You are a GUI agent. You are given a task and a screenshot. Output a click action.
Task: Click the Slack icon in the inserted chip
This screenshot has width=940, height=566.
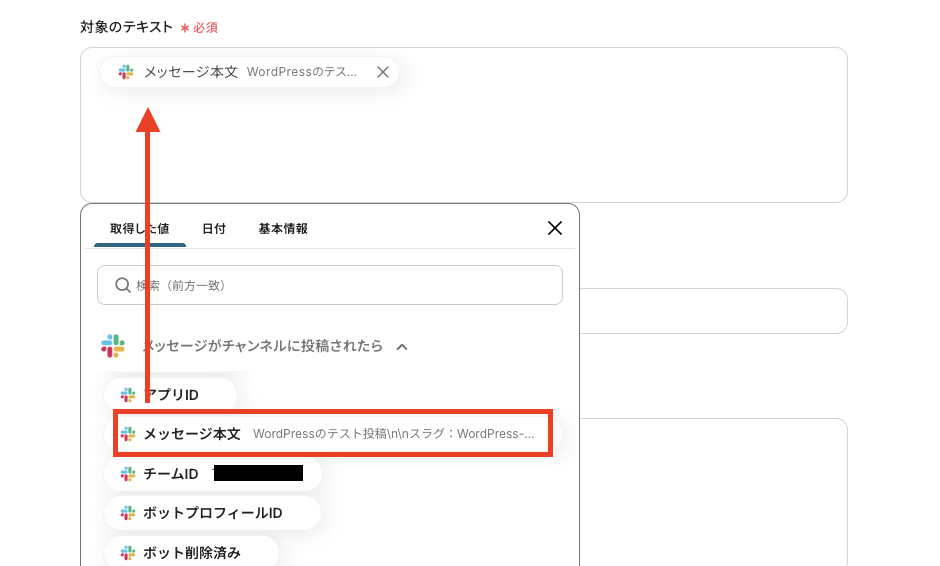126,72
